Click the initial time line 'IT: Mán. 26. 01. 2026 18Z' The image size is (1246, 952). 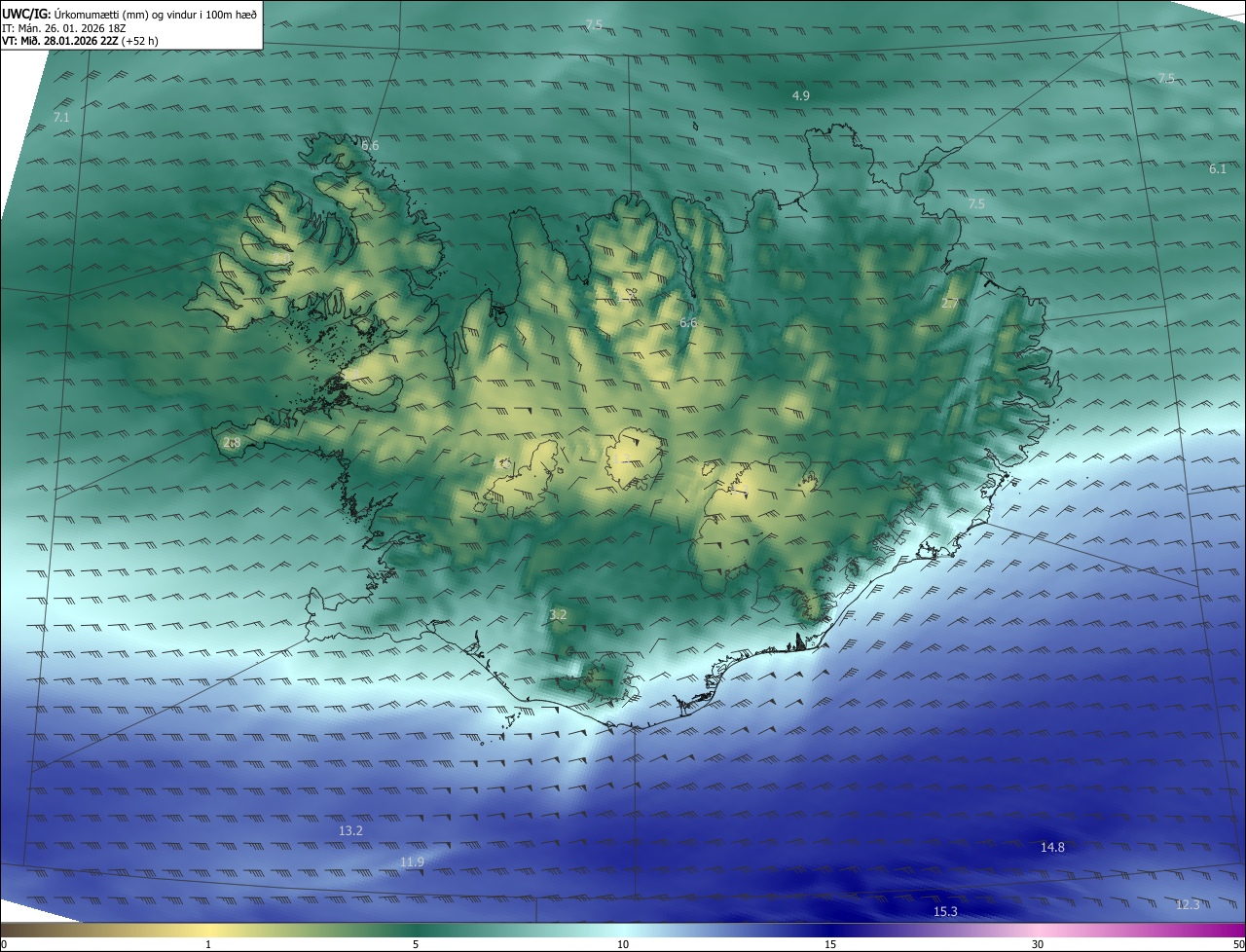(x=64, y=28)
